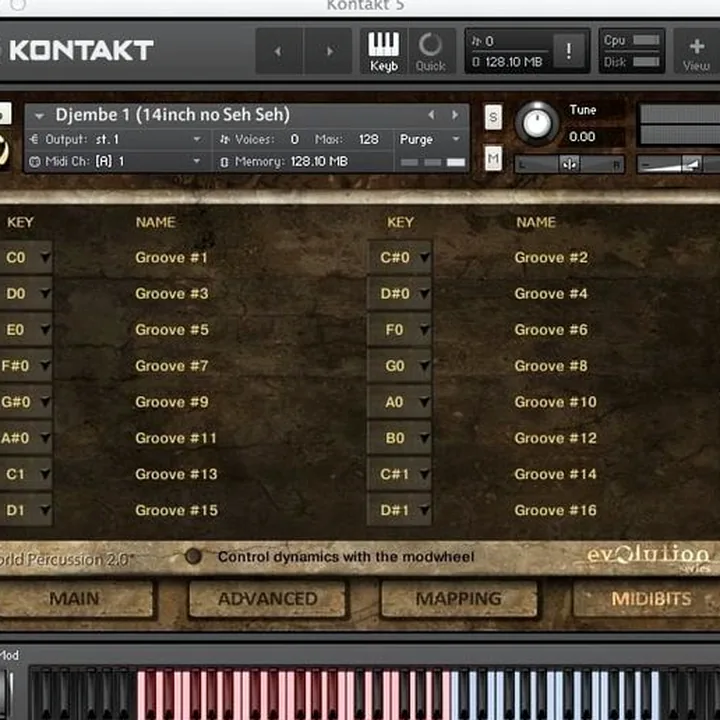Viewport: 720px width, 720px height.
Task: Toggle the Keyb on-screen keyboard button
Action: [x=384, y=51]
